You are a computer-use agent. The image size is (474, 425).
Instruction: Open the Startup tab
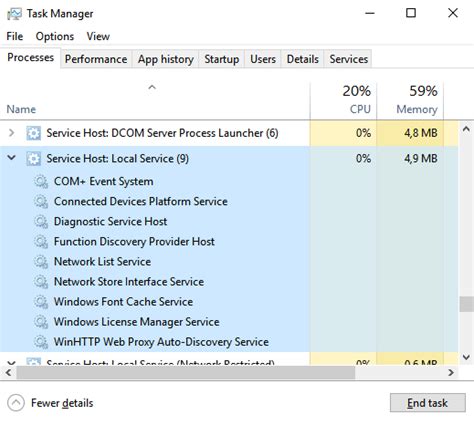click(x=222, y=59)
